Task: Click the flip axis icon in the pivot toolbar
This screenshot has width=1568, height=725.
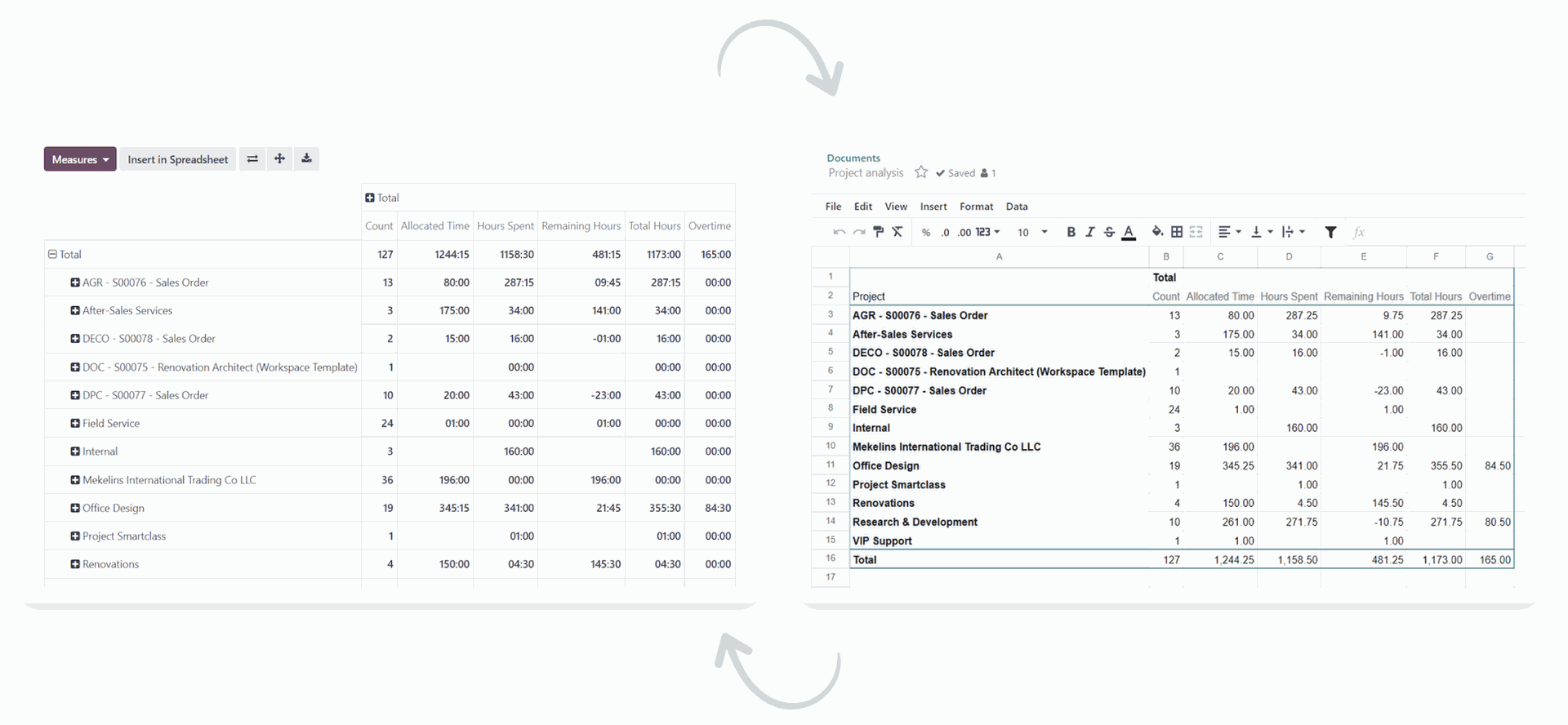Action: coord(252,159)
